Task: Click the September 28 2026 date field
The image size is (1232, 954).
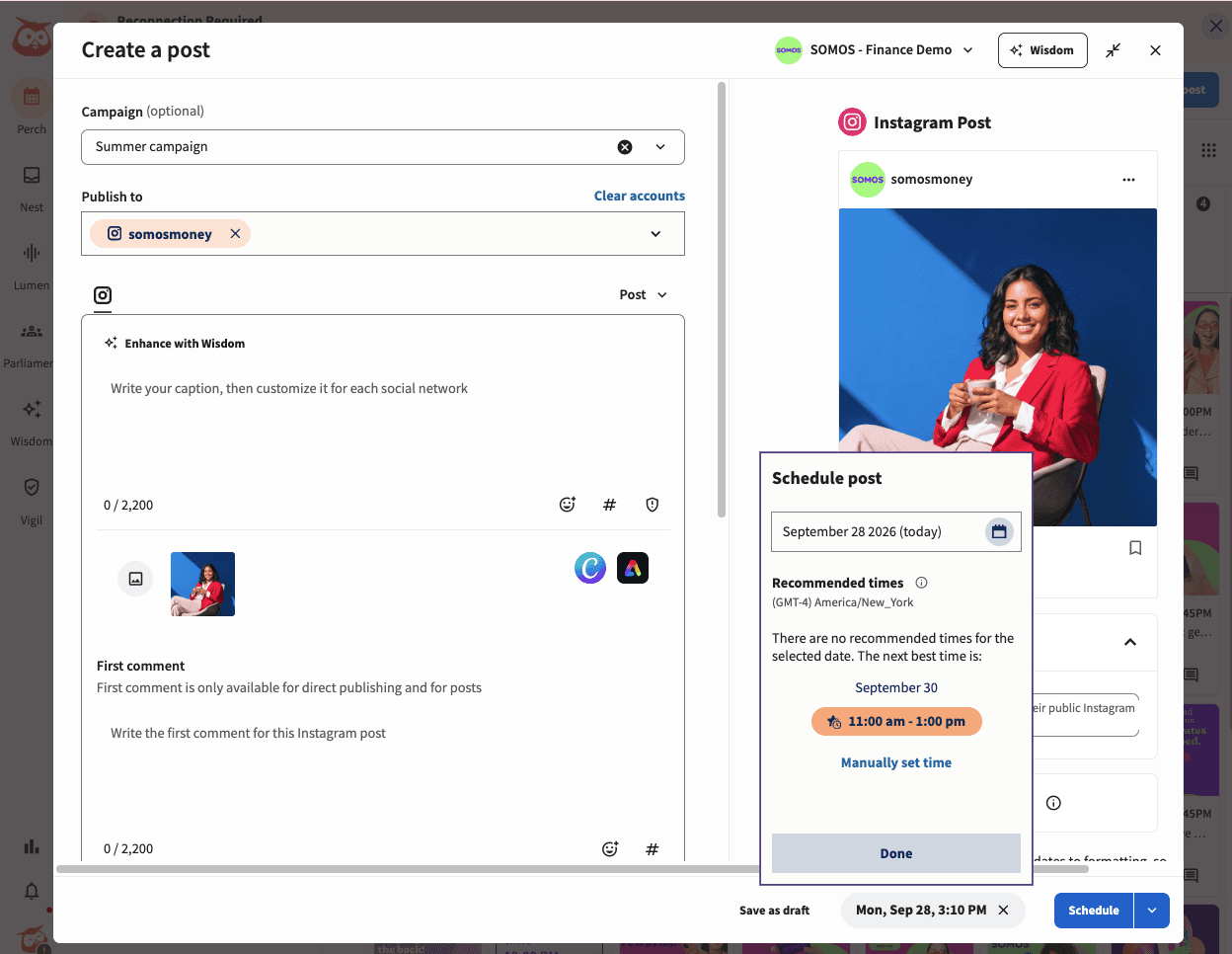Action: (x=896, y=531)
